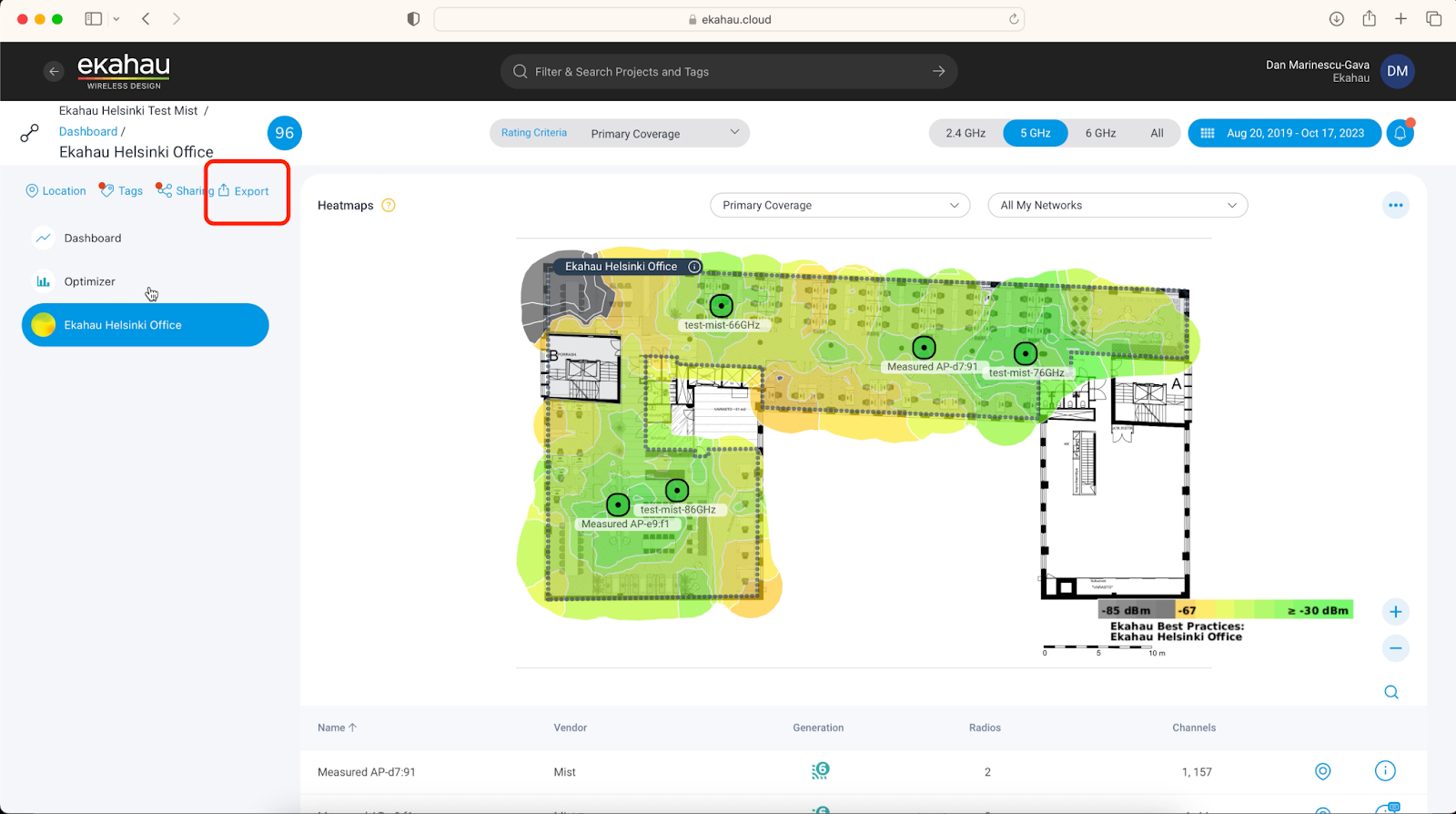Click the Export button
This screenshot has width=1456, height=814.
click(244, 191)
